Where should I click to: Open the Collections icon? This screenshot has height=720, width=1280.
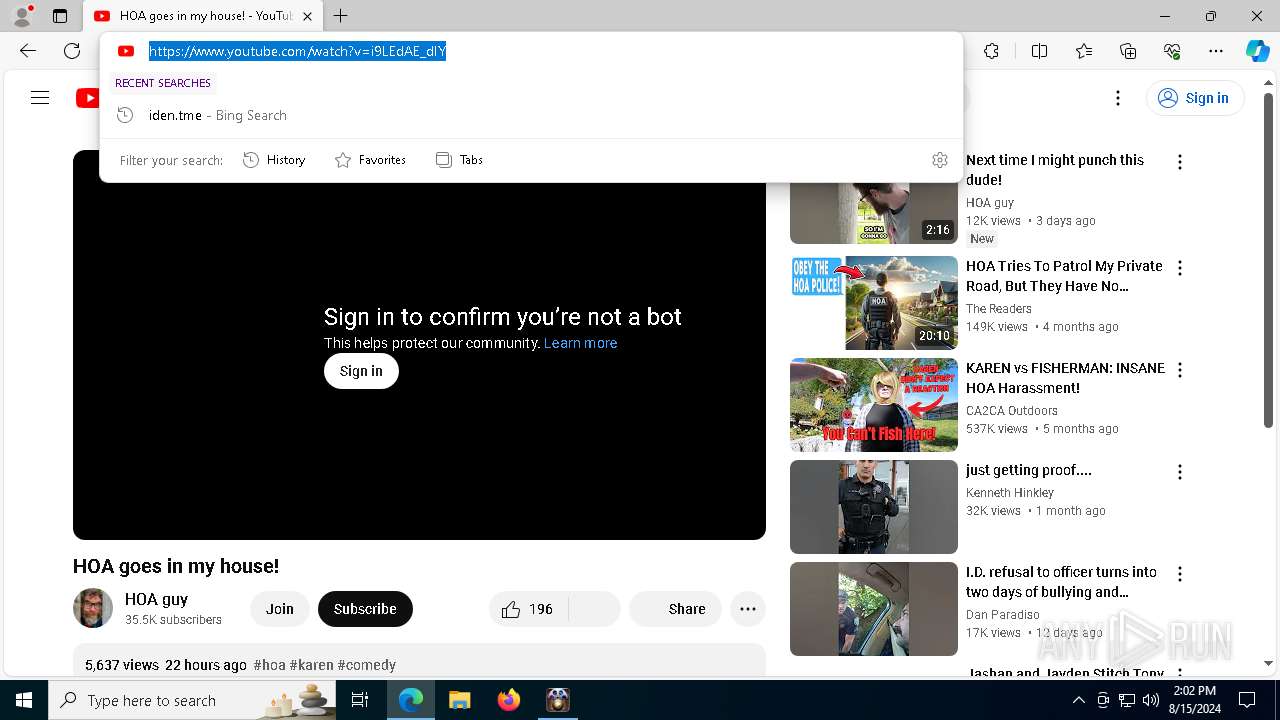tap(1128, 51)
